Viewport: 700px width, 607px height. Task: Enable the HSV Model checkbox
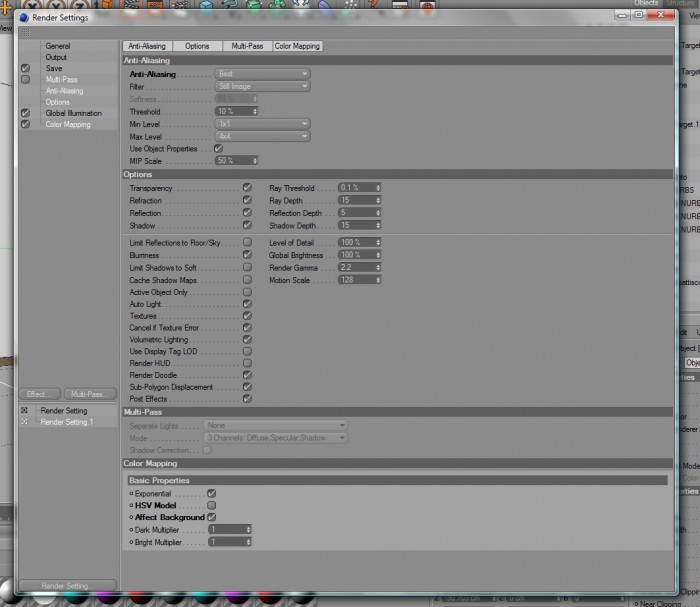(x=212, y=505)
